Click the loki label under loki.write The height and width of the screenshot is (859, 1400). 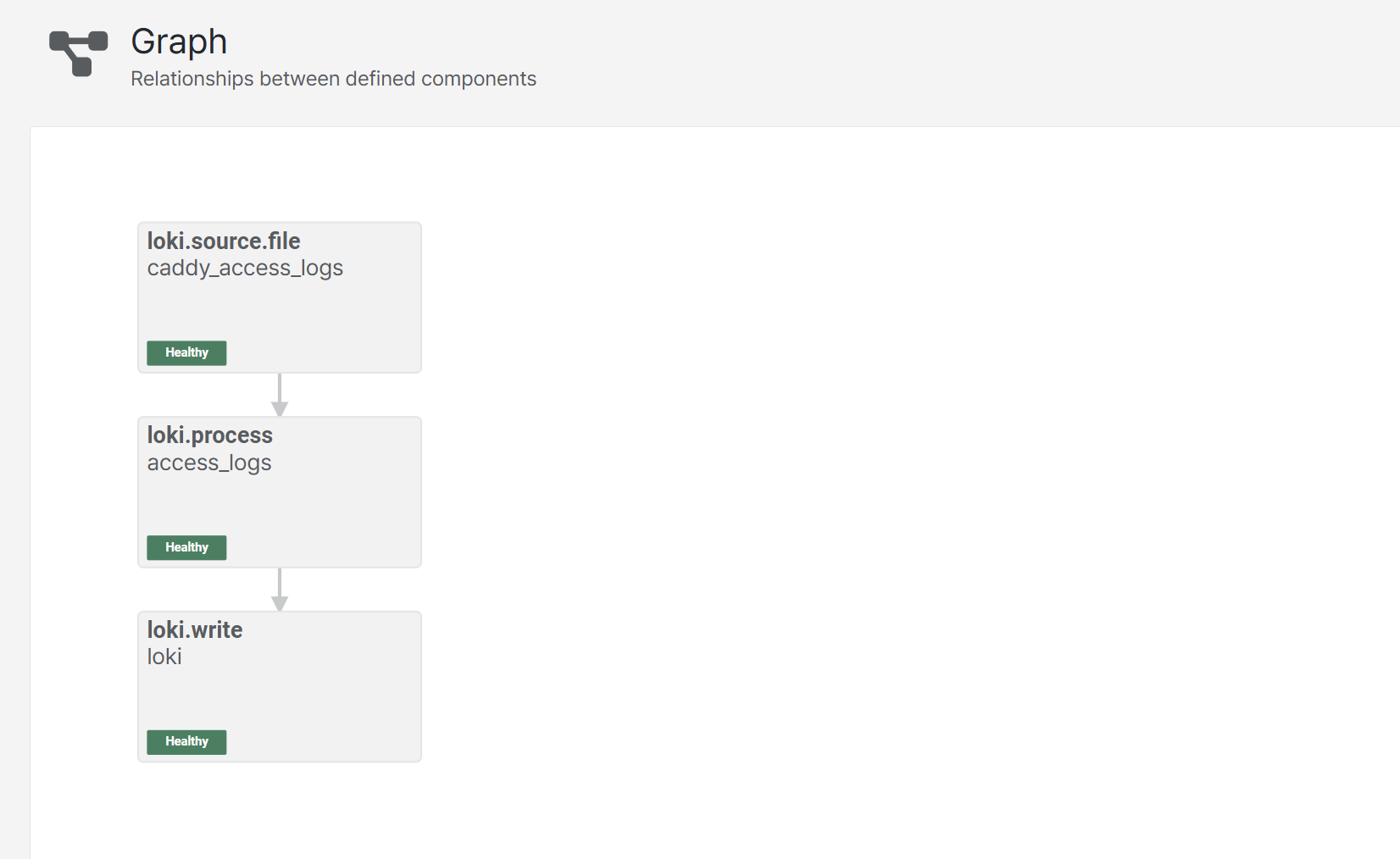[164, 657]
